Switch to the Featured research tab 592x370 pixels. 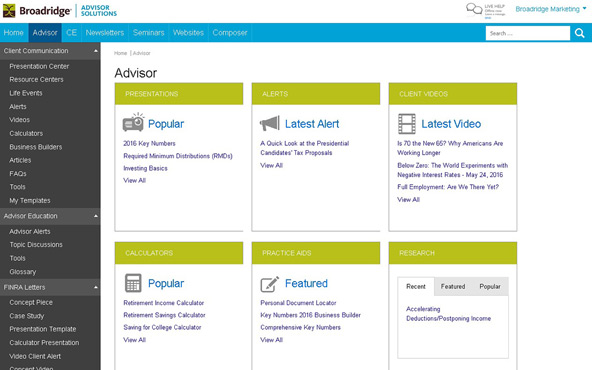[x=453, y=287]
